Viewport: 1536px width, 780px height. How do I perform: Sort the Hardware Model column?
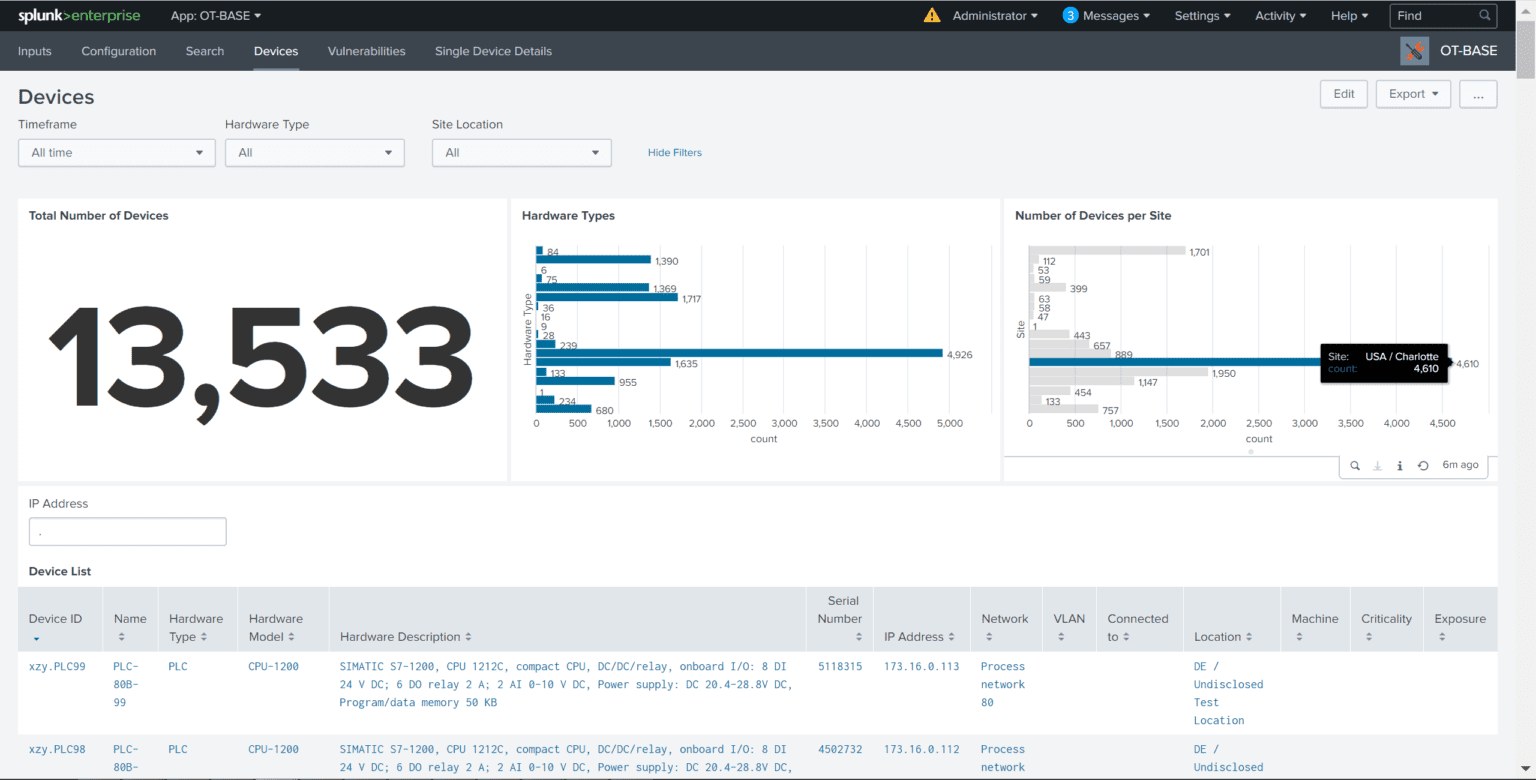(x=292, y=637)
